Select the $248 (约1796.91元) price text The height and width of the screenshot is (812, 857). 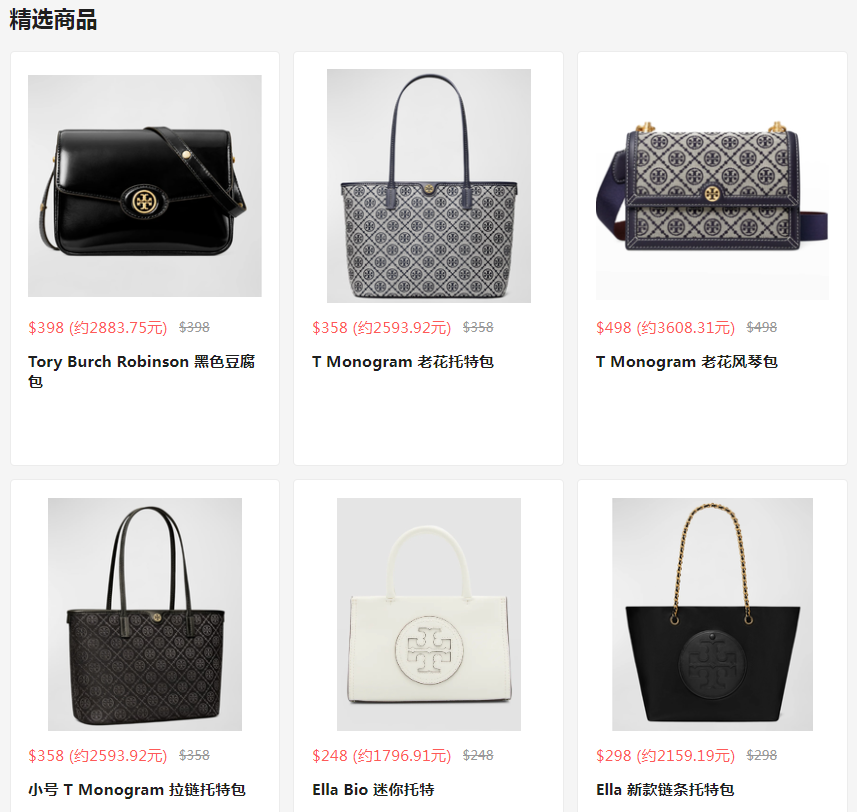(x=381, y=756)
